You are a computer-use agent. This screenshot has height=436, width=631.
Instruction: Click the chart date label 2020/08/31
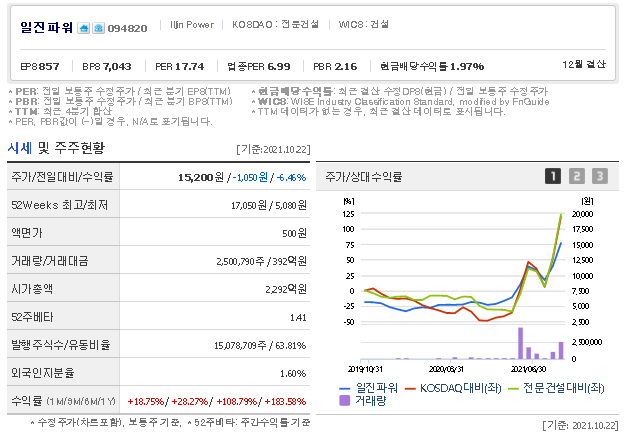tap(446, 369)
